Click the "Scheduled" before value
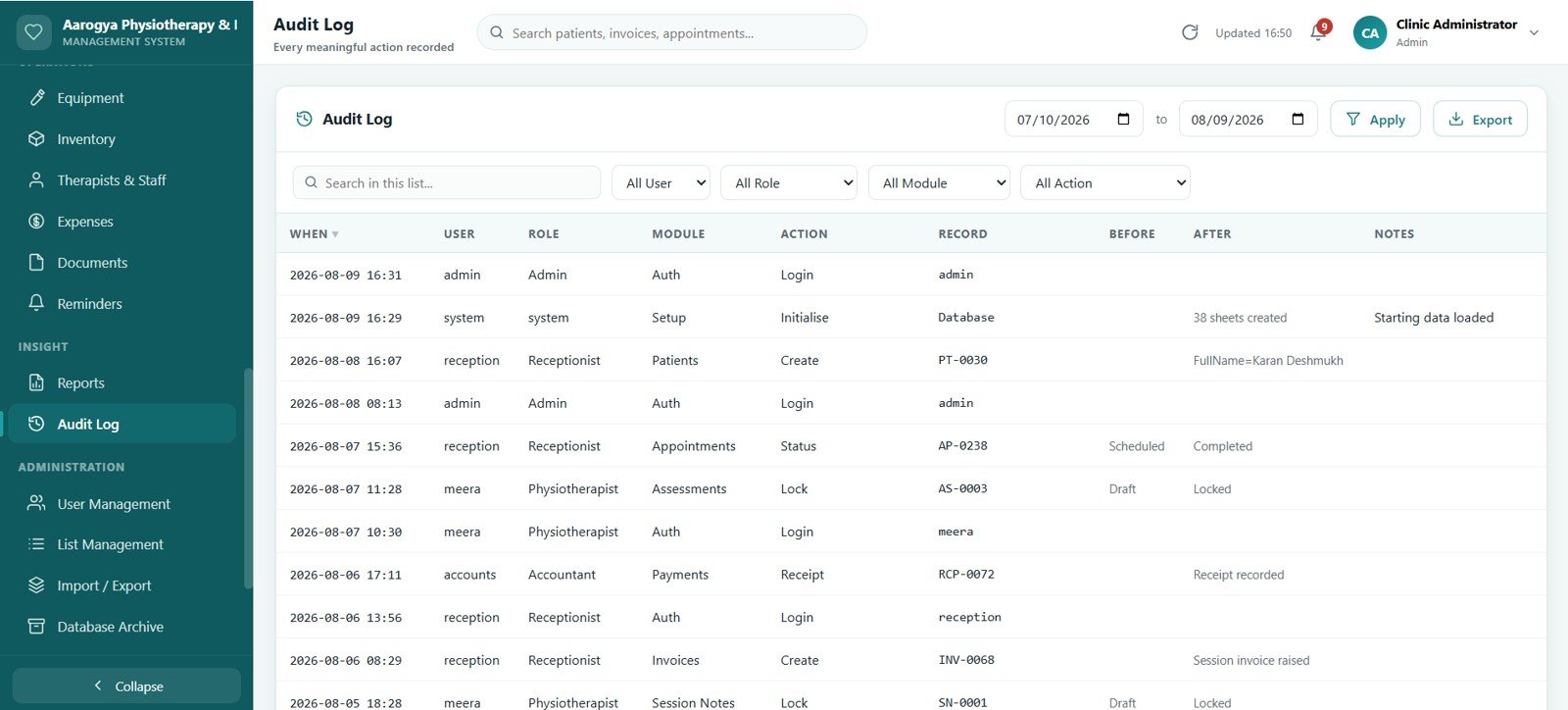The width and height of the screenshot is (1568, 710). pos(1137,446)
